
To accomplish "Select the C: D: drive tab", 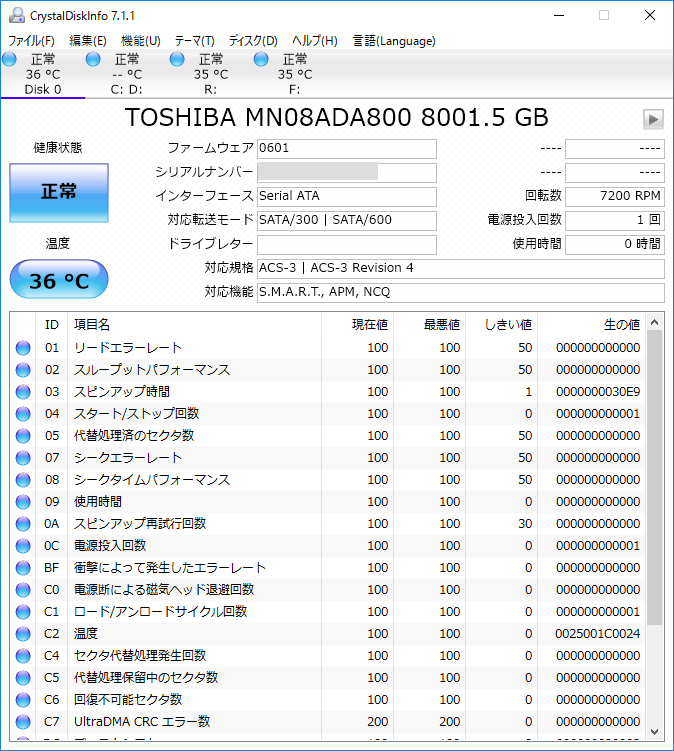I will coord(126,74).
